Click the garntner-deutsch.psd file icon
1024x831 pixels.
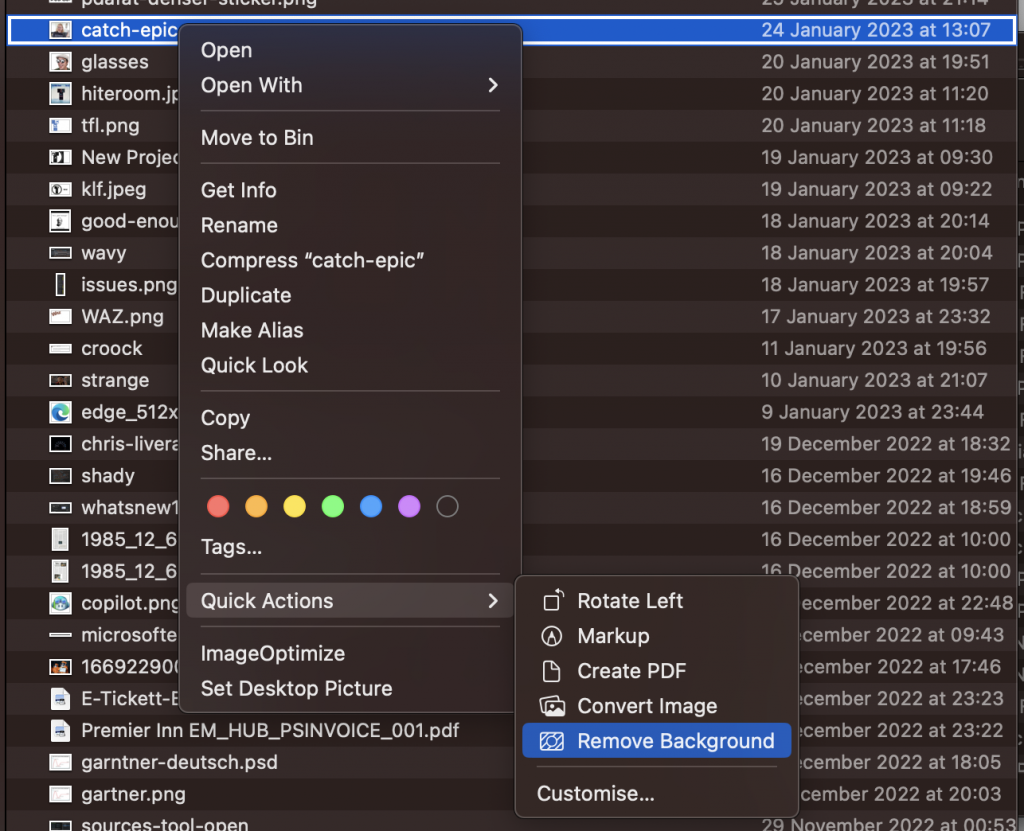tap(61, 762)
